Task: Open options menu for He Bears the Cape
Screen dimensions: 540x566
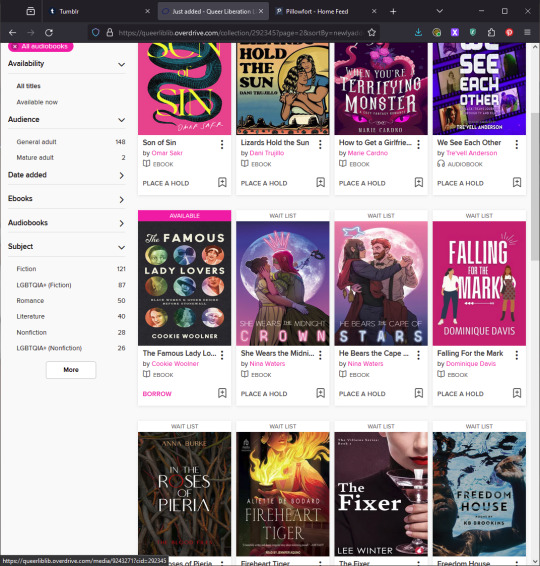Action: pos(418,355)
